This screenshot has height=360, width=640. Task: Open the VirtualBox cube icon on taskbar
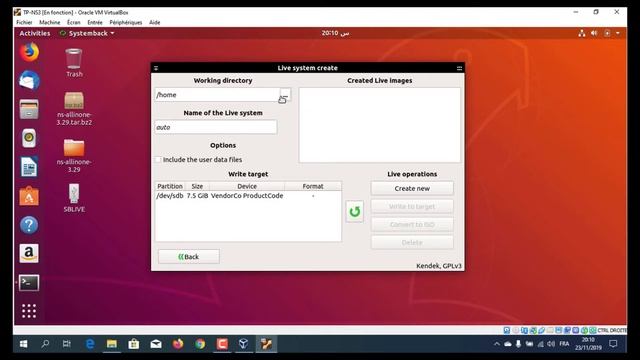point(244,344)
